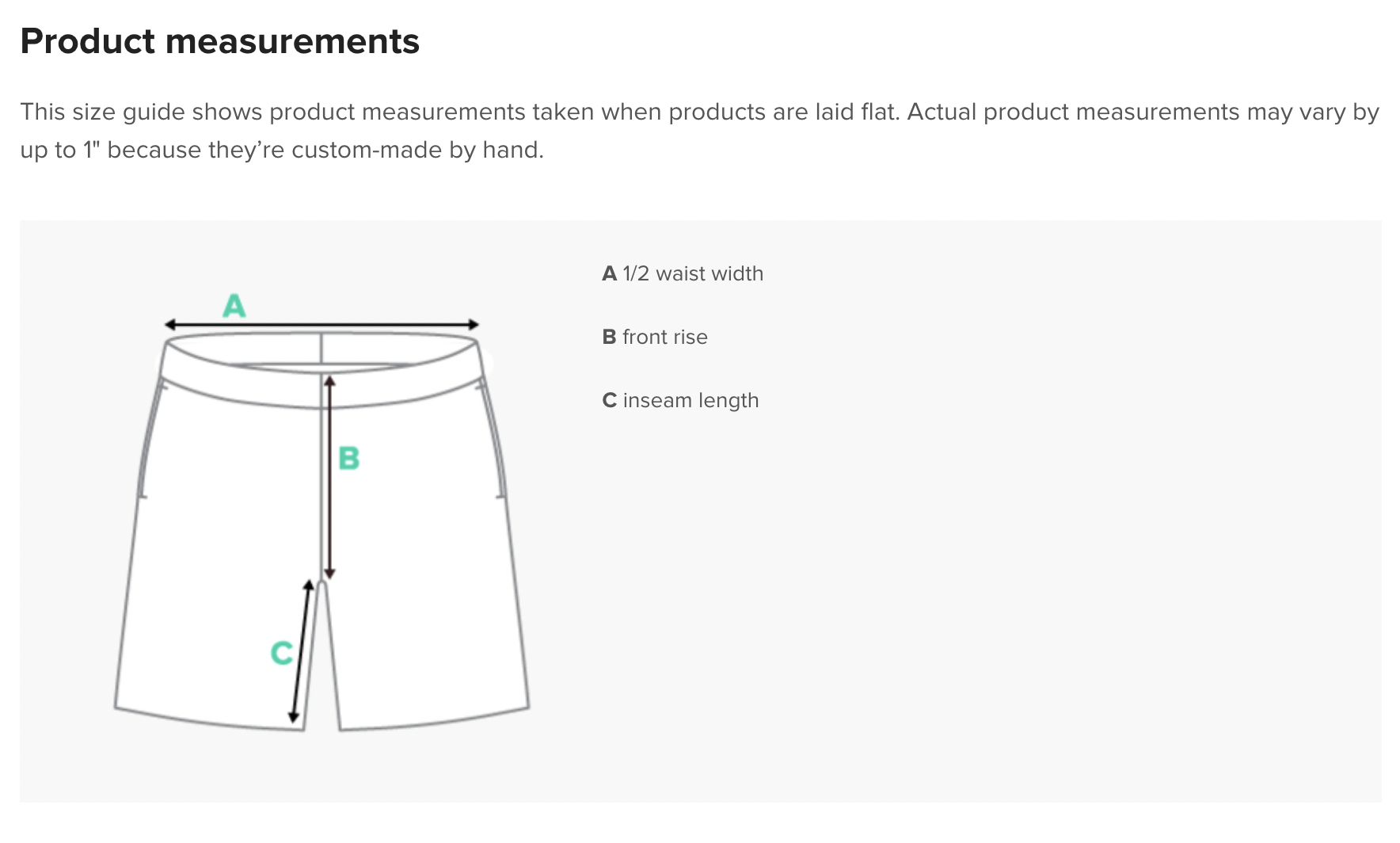Click the green letter B on diagram

pyautogui.click(x=348, y=458)
